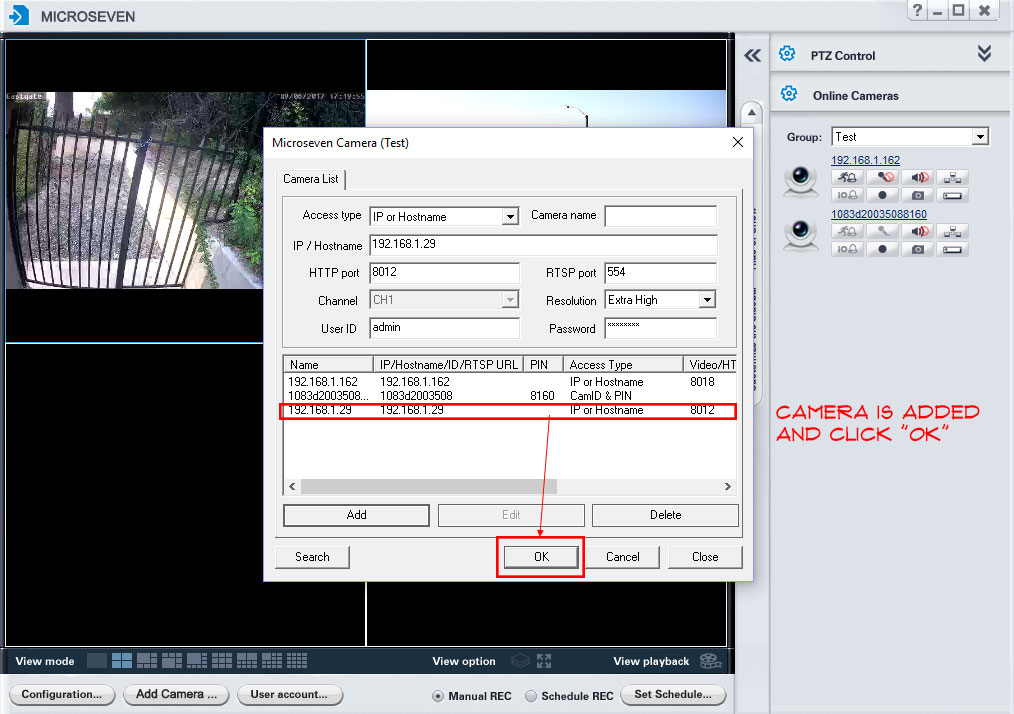
Task: Click the camera list horizontal scrollbar thumb
Action: (x=429, y=486)
